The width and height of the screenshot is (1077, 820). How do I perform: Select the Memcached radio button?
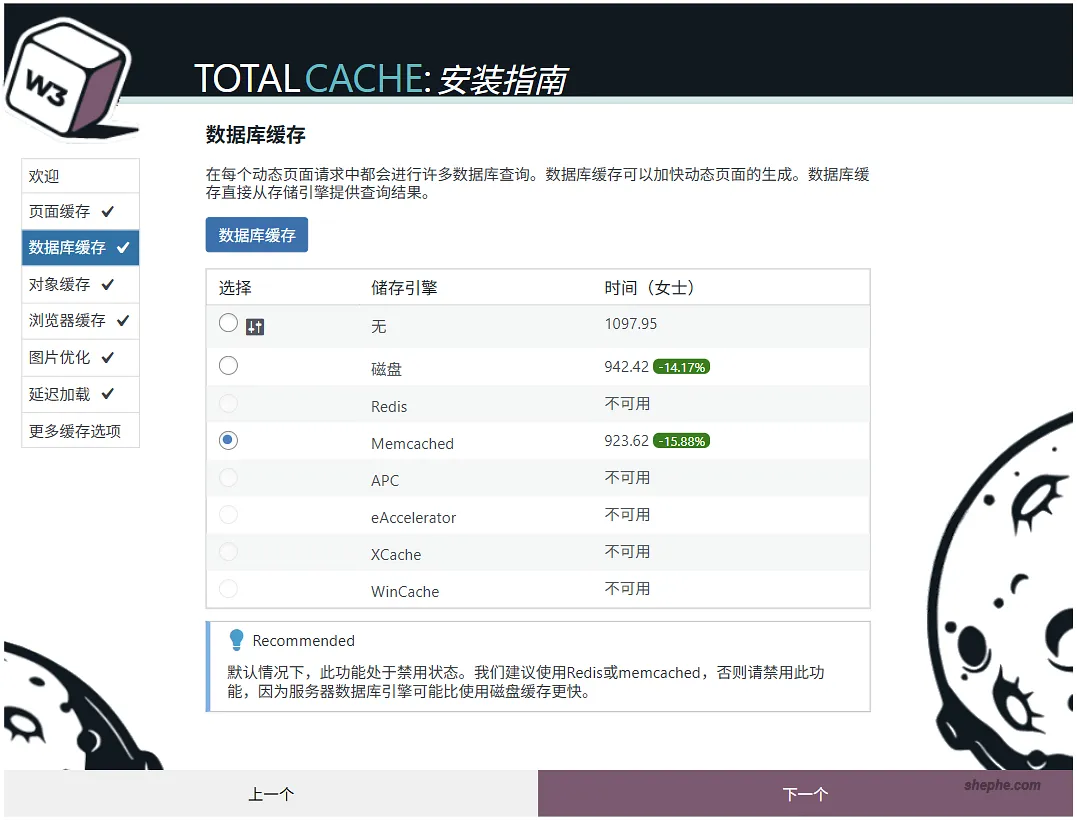(228, 440)
